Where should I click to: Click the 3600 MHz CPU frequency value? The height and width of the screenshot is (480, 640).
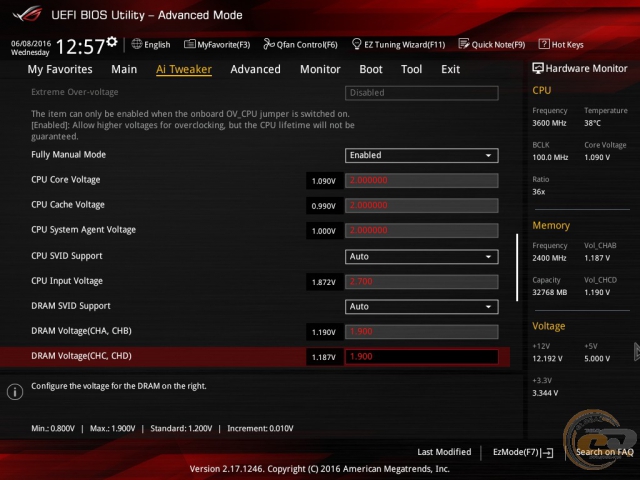pyautogui.click(x=549, y=123)
